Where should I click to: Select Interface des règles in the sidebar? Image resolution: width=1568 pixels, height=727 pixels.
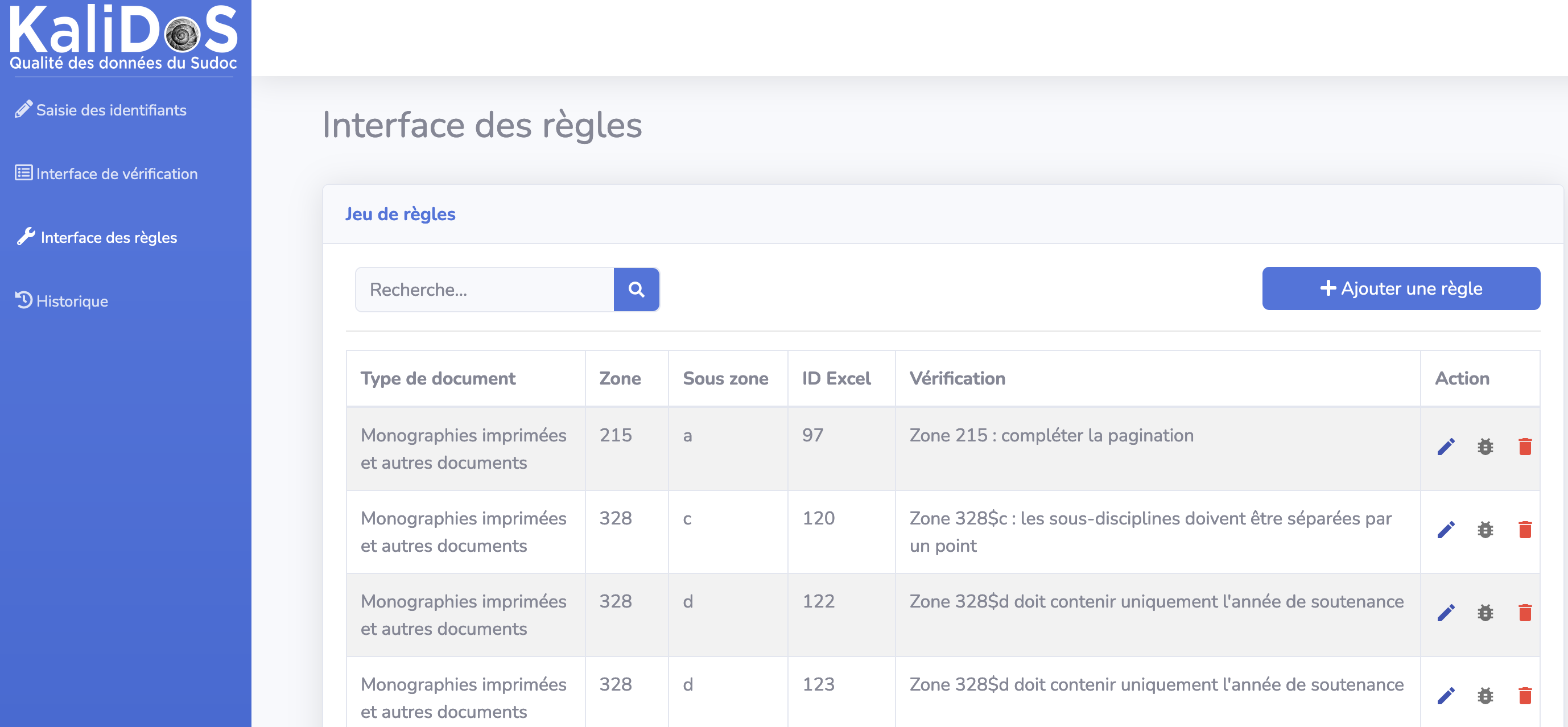pos(108,237)
